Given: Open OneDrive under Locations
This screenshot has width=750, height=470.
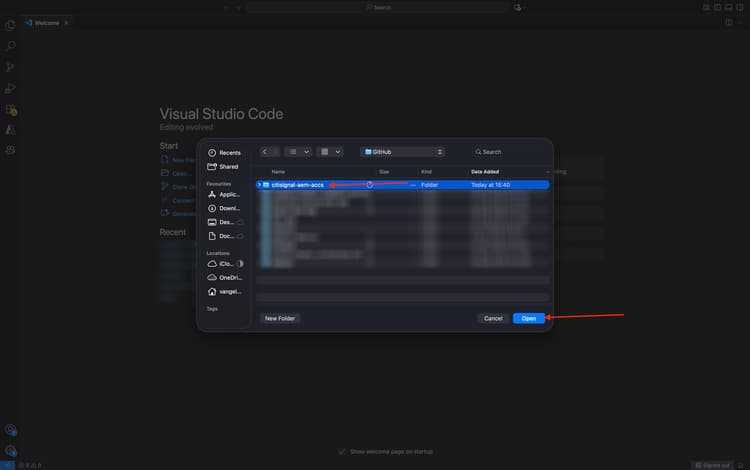Looking at the screenshot, I should click(224, 278).
